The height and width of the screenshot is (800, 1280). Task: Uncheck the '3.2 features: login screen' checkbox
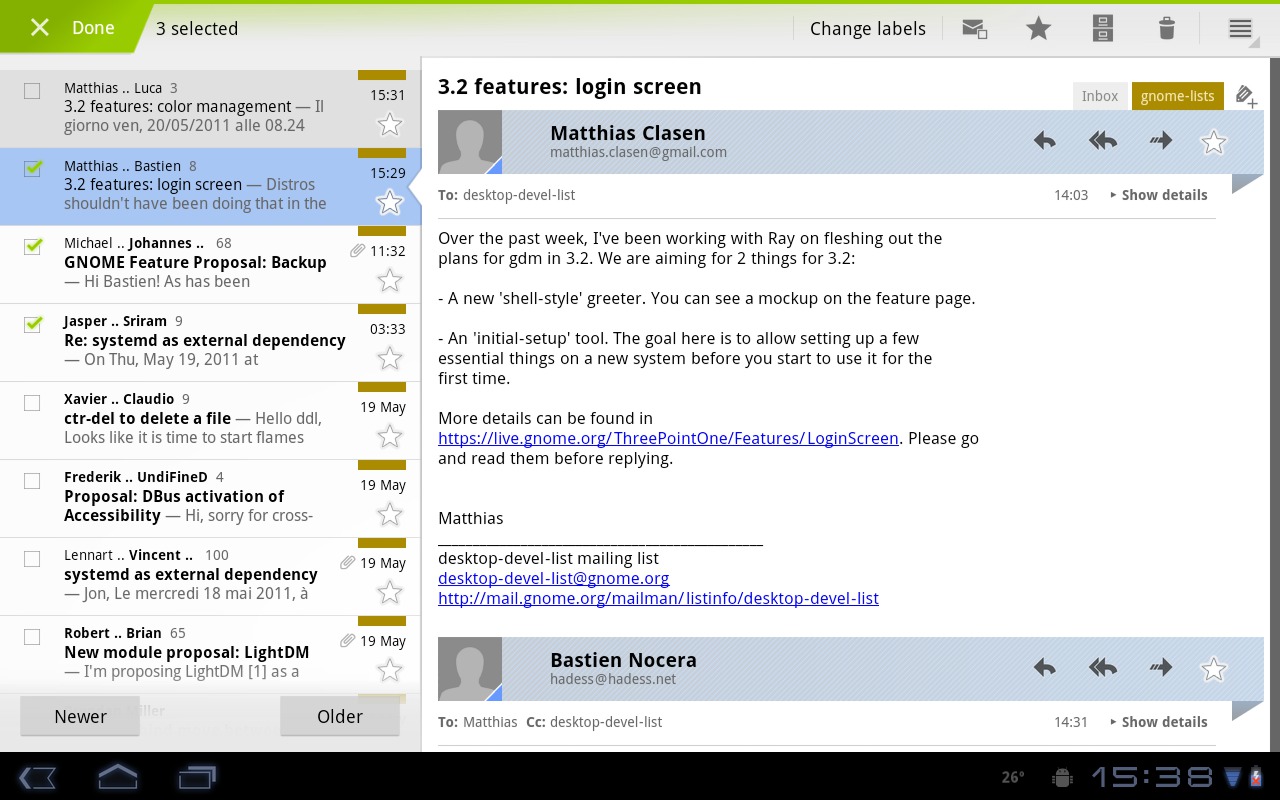point(32,169)
